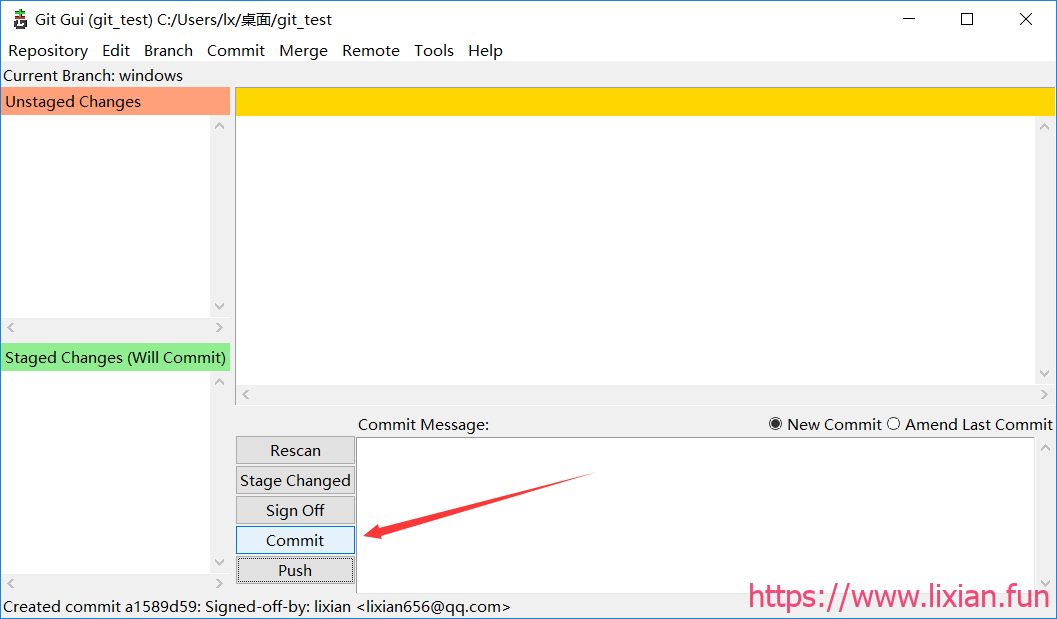This screenshot has height=619, width=1057.
Task: Open the Branch menu
Action: pos(169,51)
